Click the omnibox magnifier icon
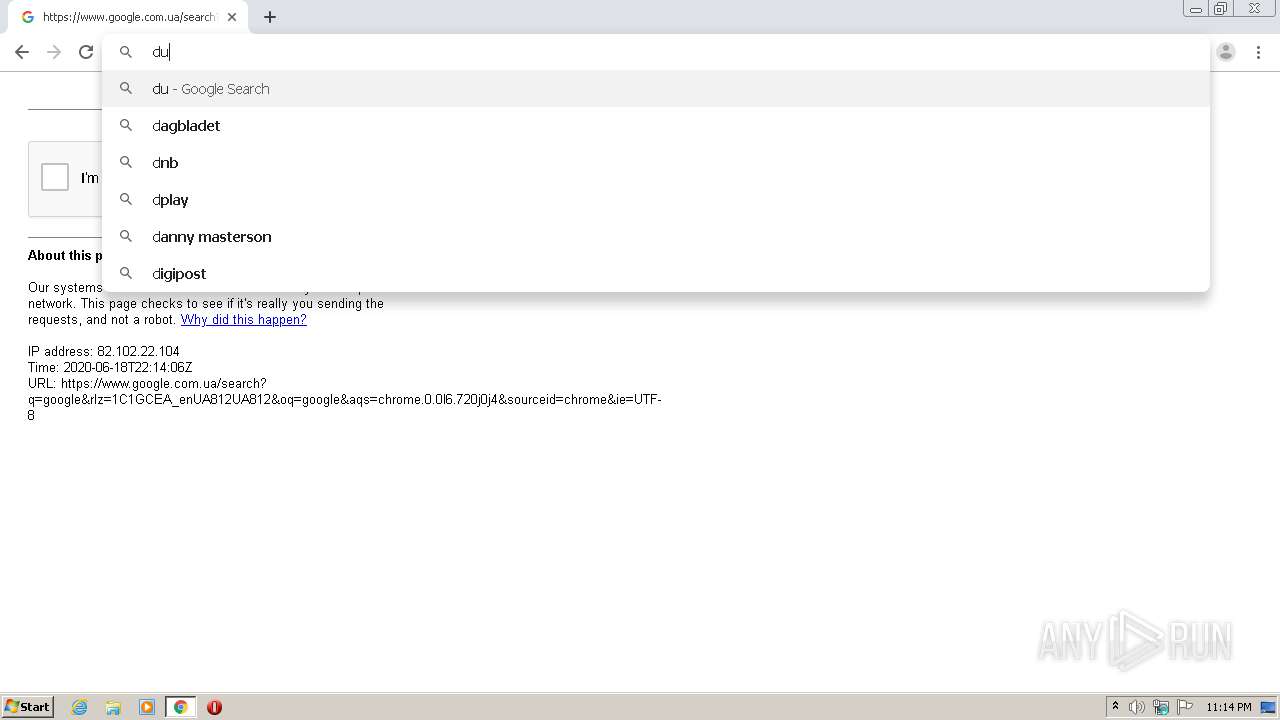This screenshot has width=1280, height=720. tap(126, 51)
